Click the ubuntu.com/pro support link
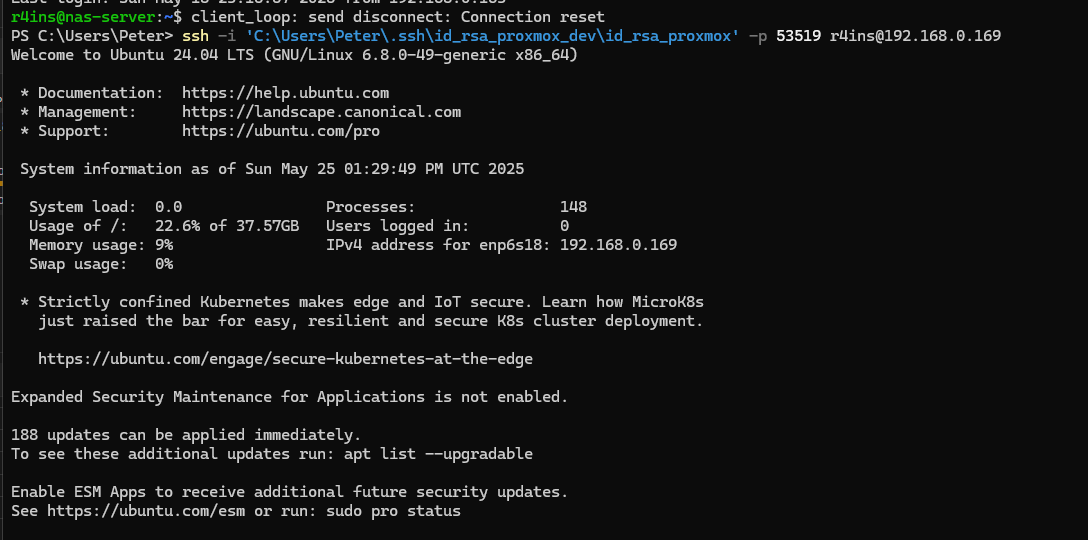1088x540 pixels. [x=280, y=131]
